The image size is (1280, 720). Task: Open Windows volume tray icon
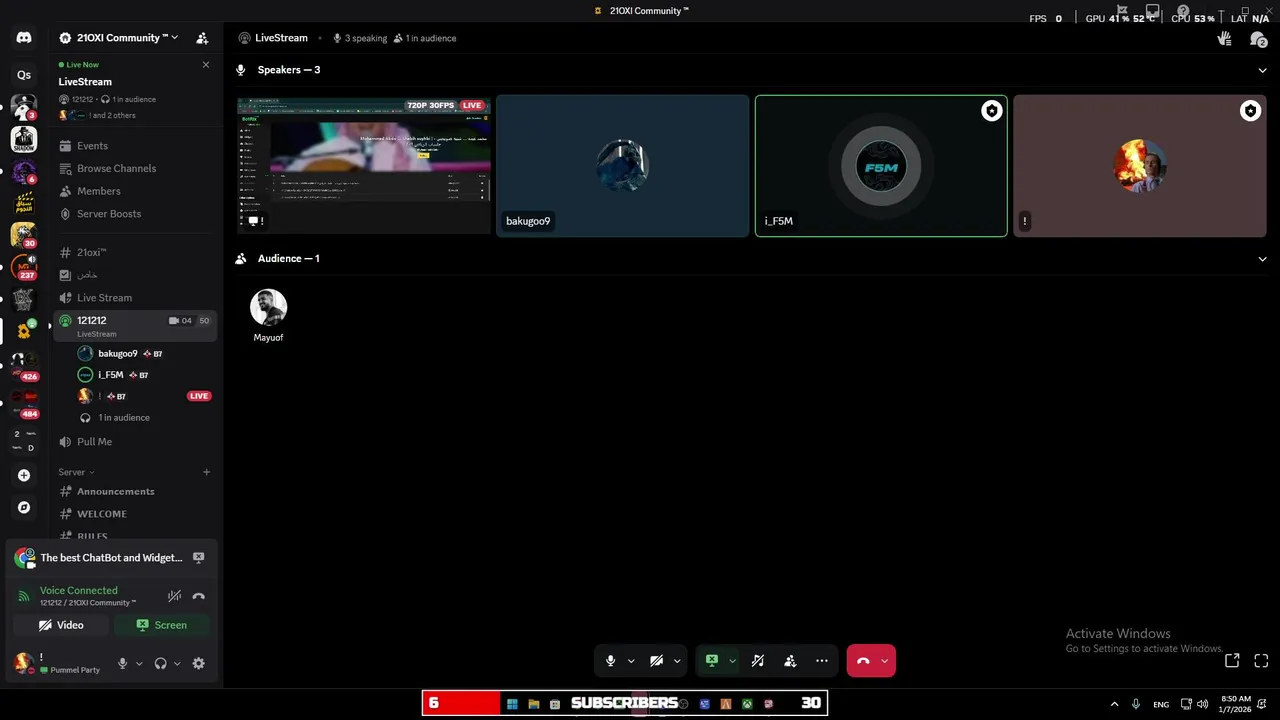click(x=1202, y=704)
